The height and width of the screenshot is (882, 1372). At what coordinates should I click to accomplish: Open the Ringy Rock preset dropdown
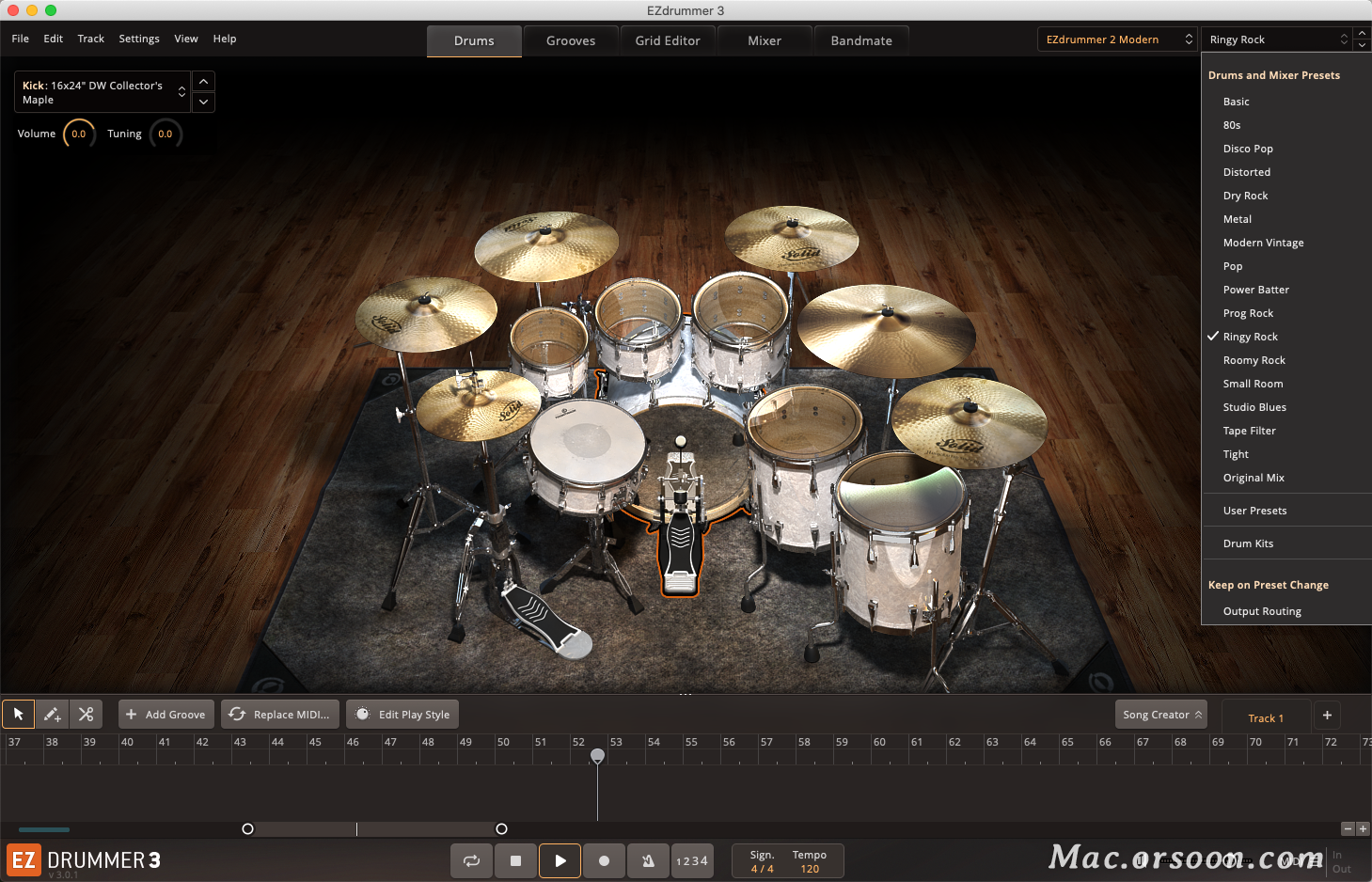pyautogui.click(x=1277, y=39)
